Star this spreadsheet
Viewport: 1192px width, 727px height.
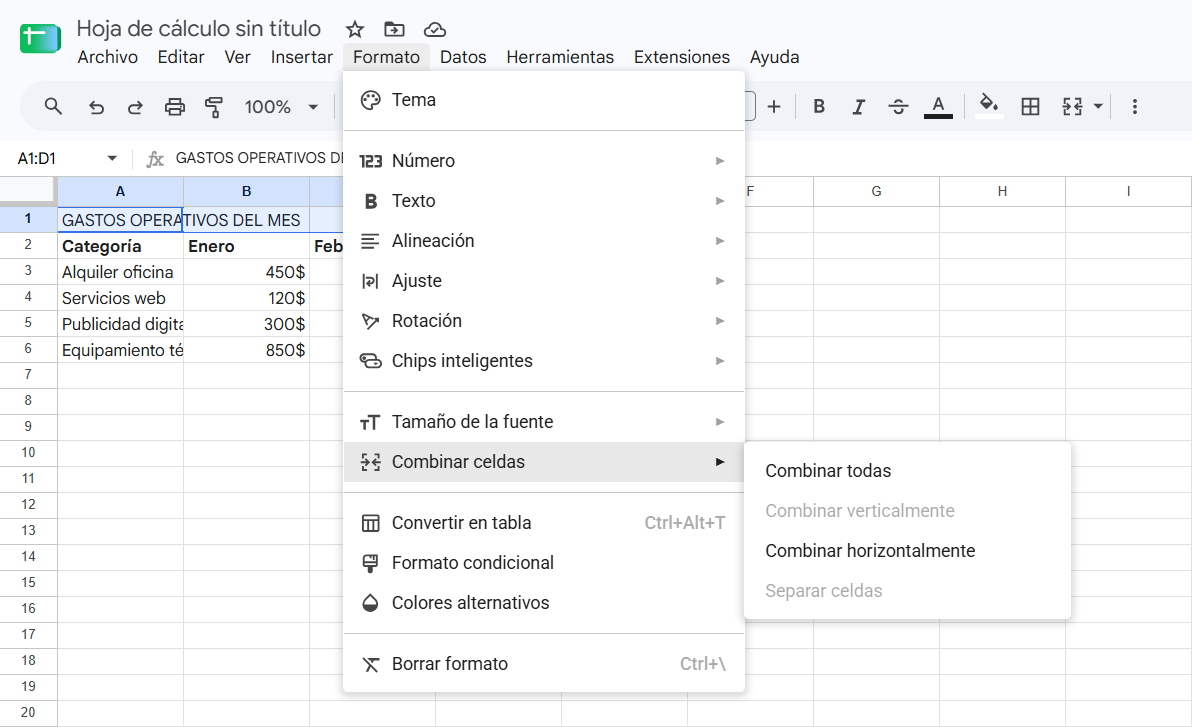[x=354, y=30]
